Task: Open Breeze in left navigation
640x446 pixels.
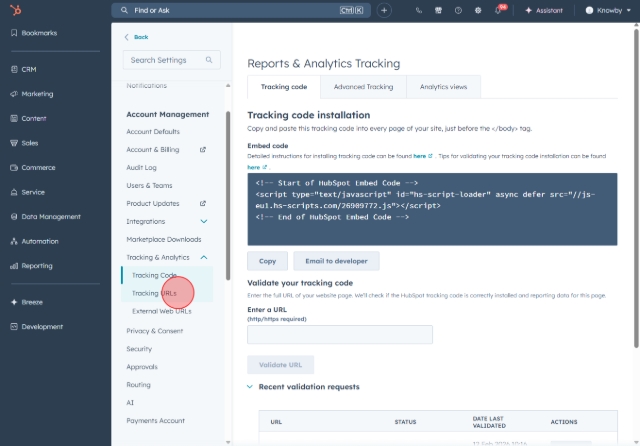Action: [27, 302]
